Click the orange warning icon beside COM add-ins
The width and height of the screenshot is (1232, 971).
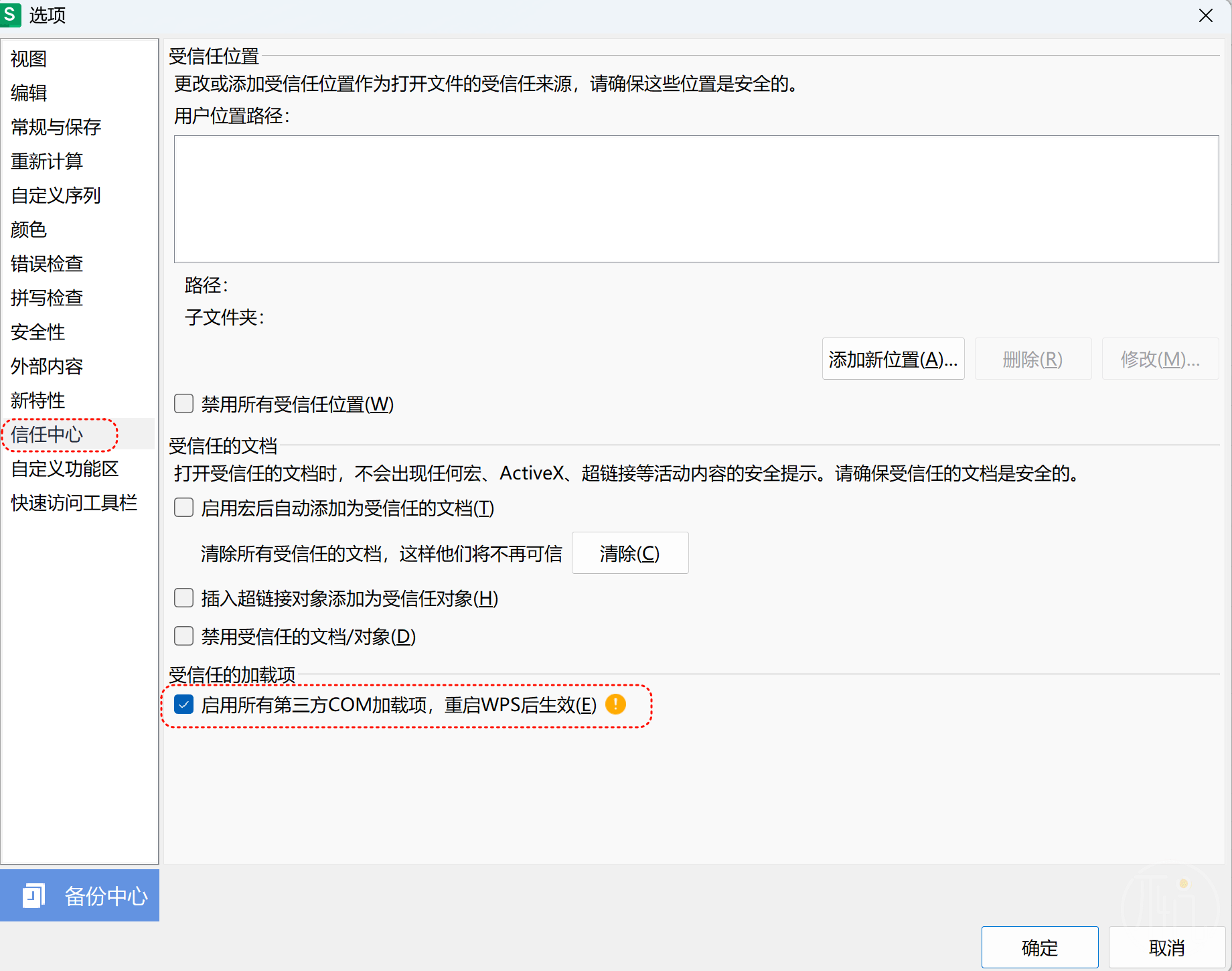pyautogui.click(x=615, y=704)
